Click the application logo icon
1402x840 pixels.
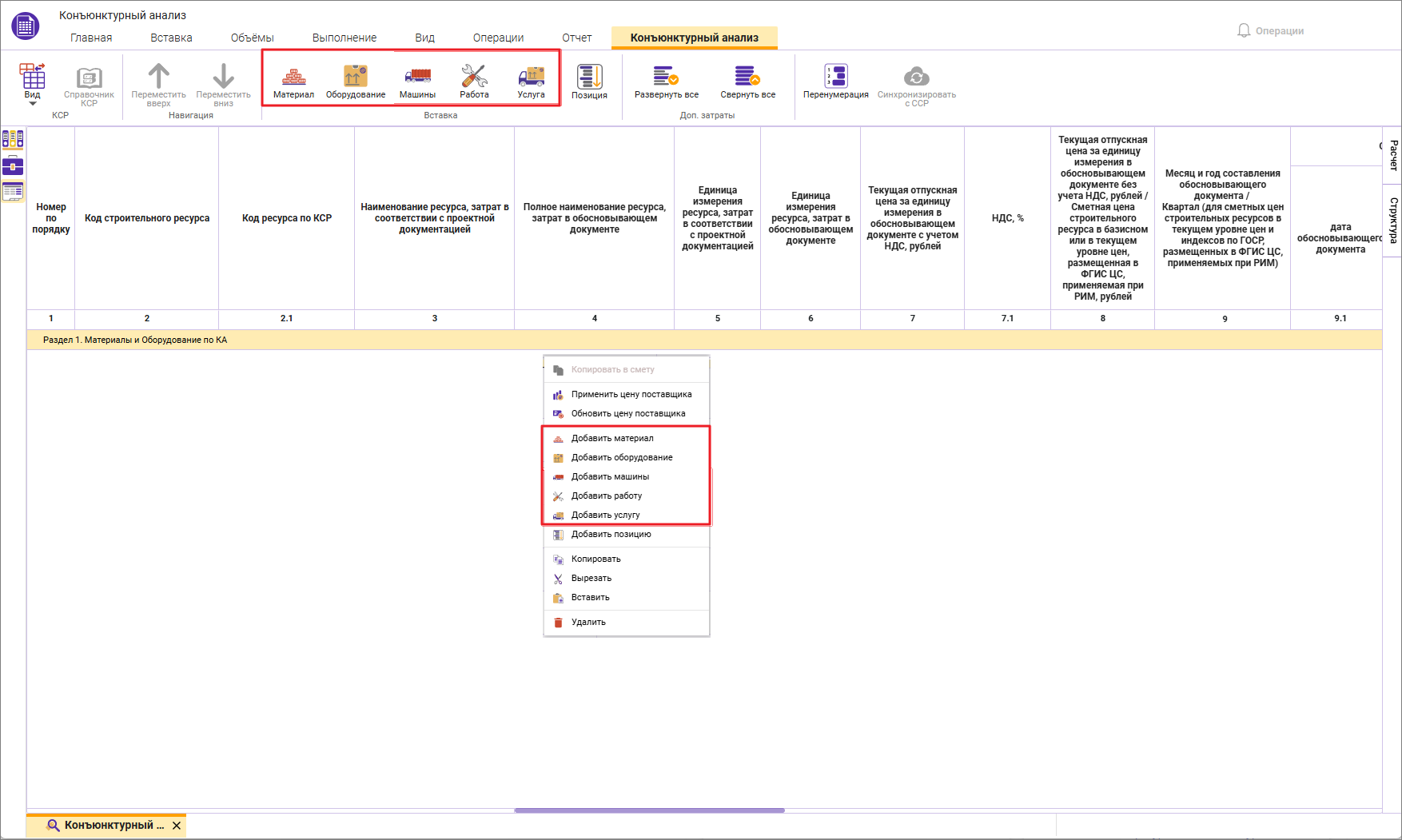pos(26,26)
